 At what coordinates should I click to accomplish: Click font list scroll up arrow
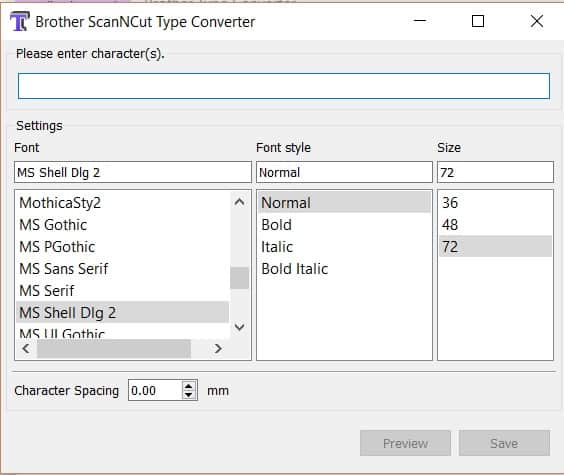tap(240, 202)
